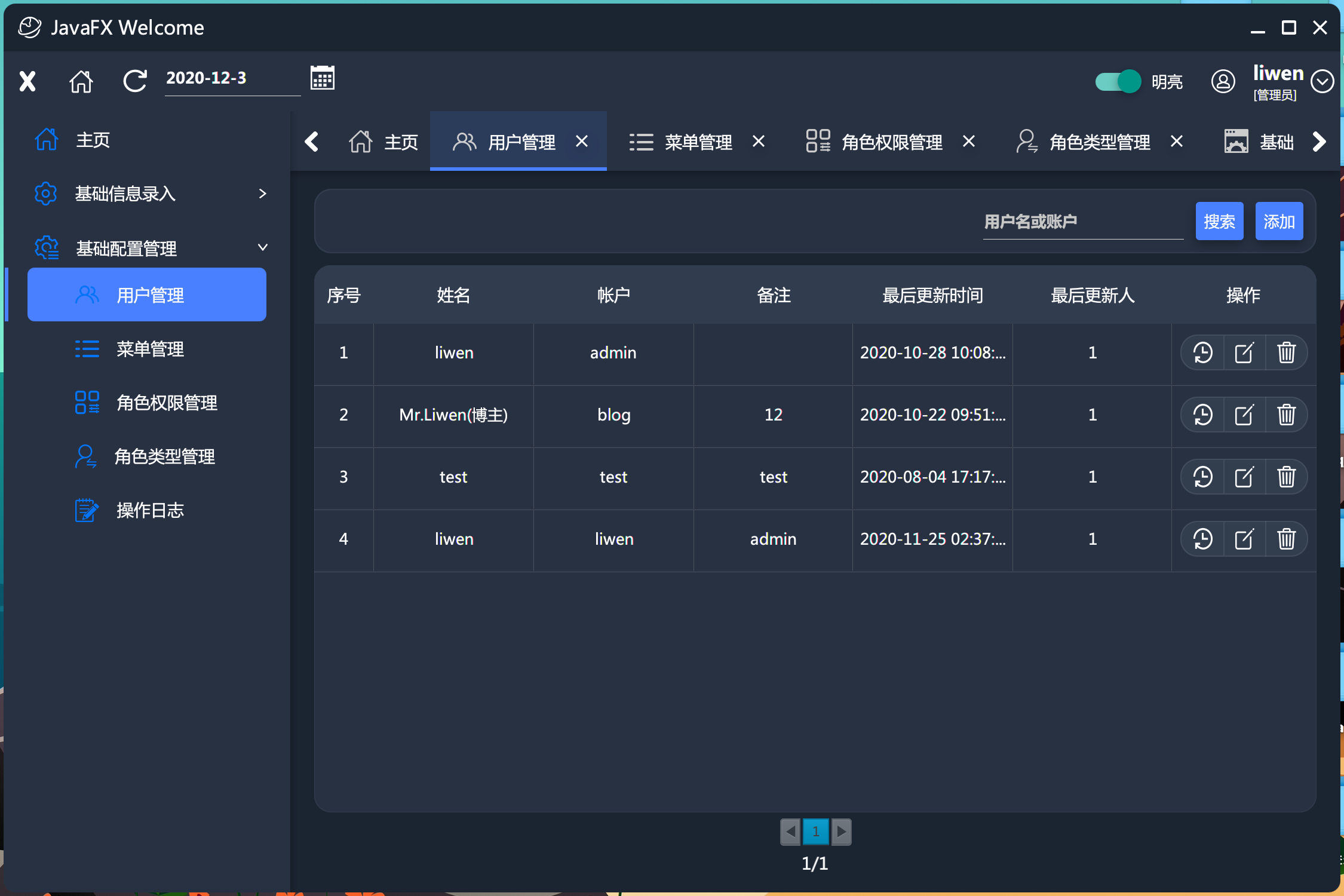Click the 搜索 search button
Viewport: 1344px width, 896px height.
click(x=1219, y=221)
